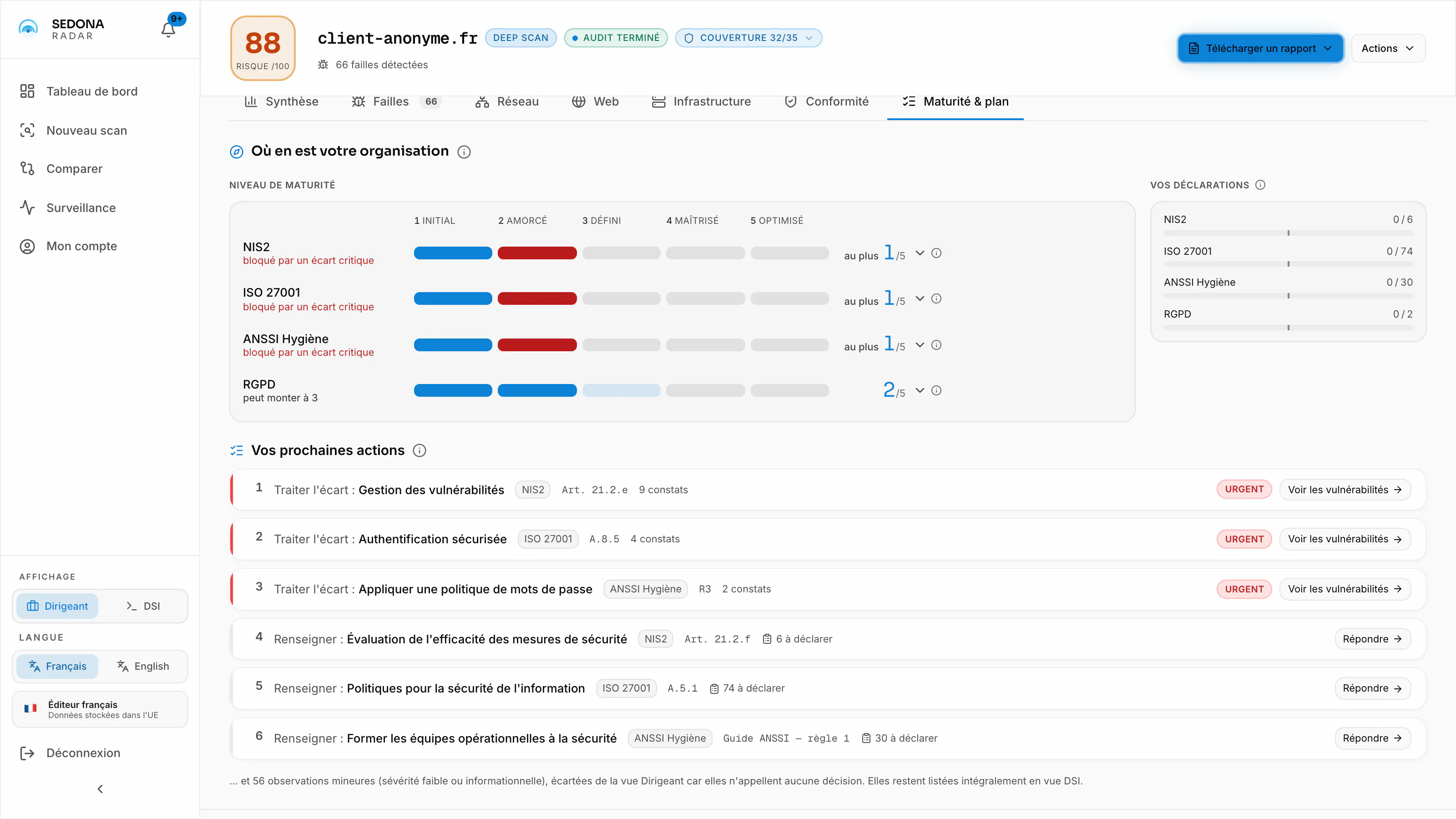This screenshot has width=1456, height=819.
Task: Click the Nouveau scan icon
Action: pos(27,130)
